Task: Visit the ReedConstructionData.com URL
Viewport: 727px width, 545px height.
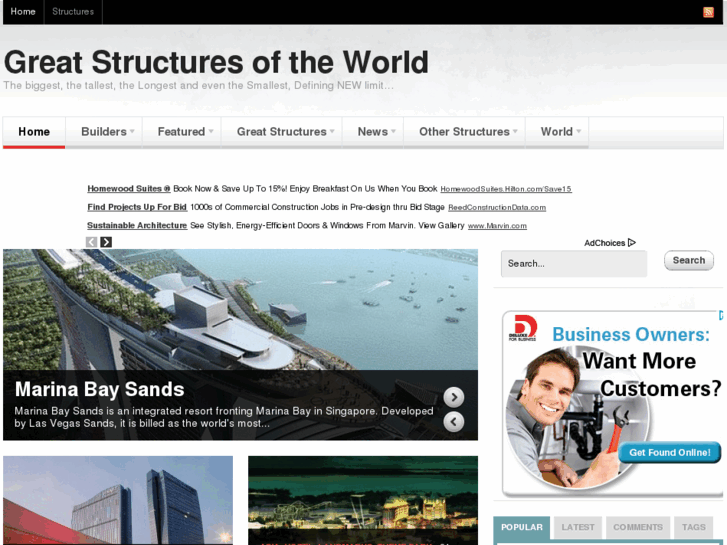Action: pyautogui.click(x=497, y=208)
